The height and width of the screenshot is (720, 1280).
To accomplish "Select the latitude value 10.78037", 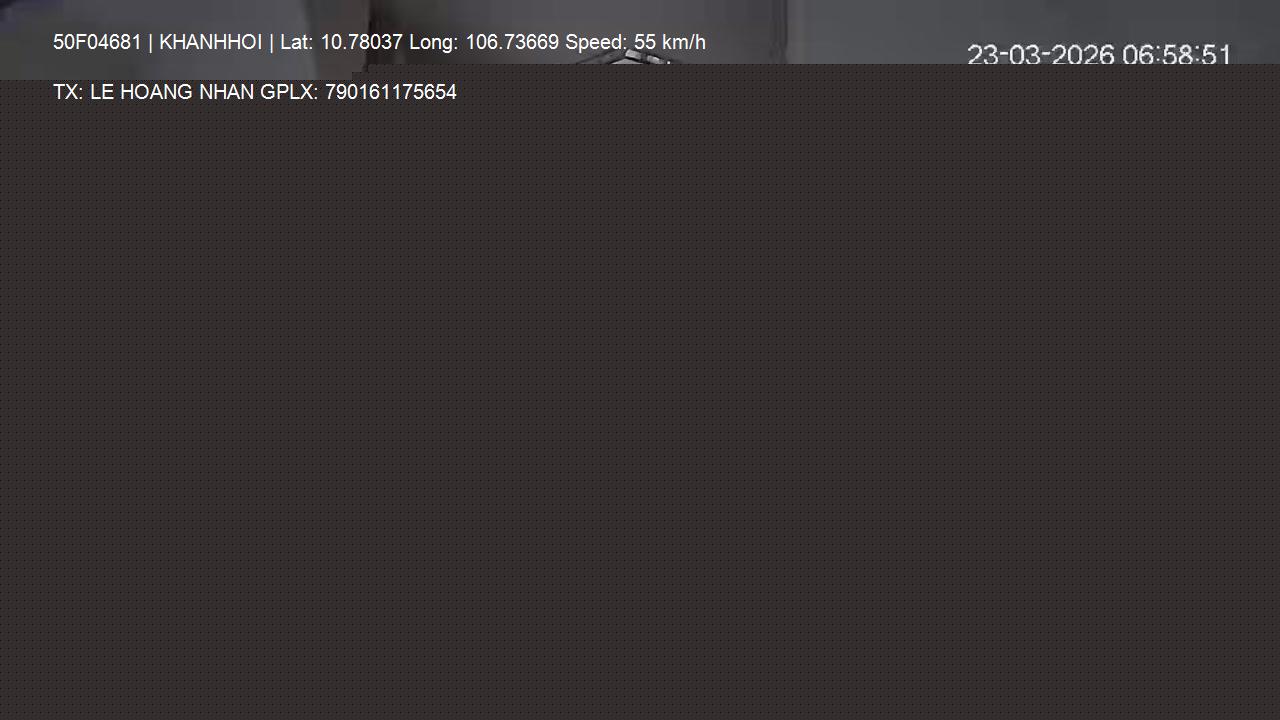I will pyautogui.click(x=361, y=42).
